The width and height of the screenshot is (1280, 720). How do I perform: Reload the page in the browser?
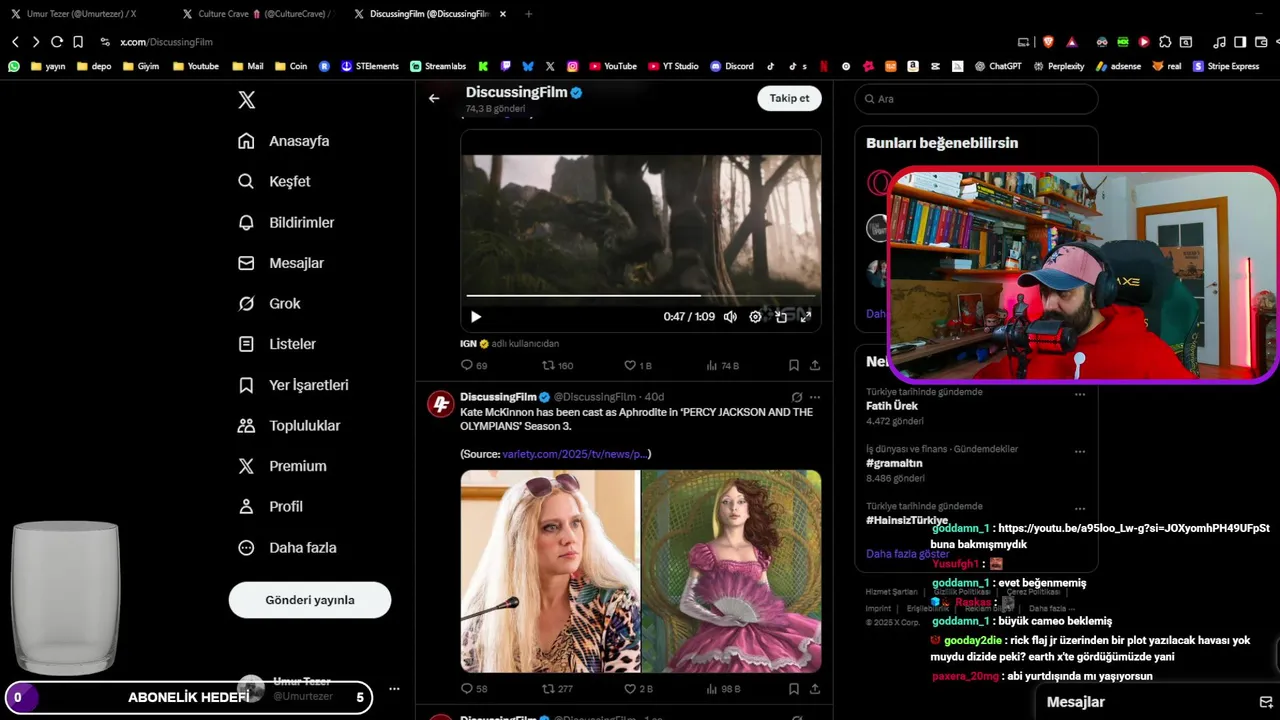(x=57, y=42)
